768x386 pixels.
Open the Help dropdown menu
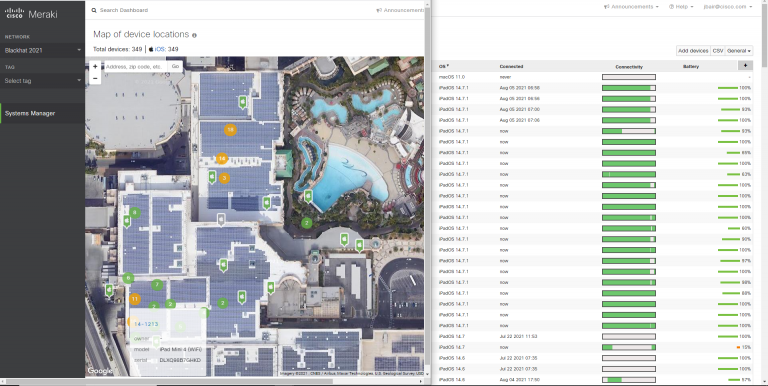(681, 7)
